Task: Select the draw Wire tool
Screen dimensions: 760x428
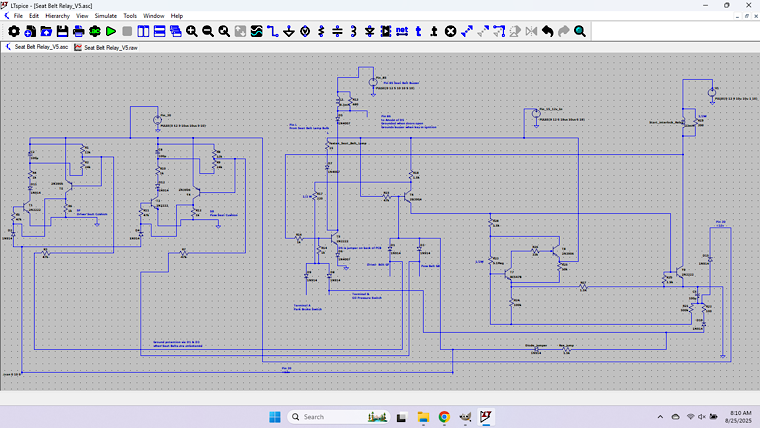Action: (x=272, y=32)
